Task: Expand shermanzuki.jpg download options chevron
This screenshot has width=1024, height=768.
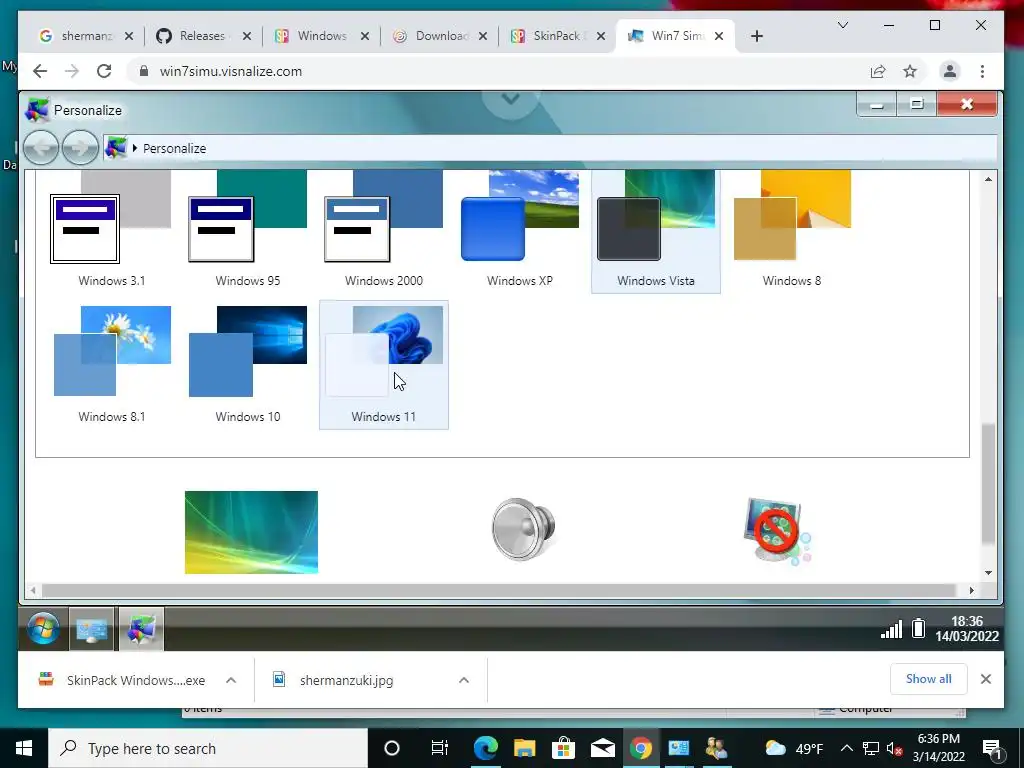Action: (x=464, y=680)
